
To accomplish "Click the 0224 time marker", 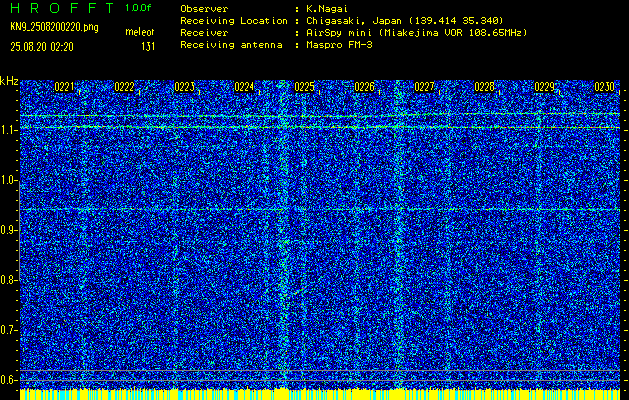I will (244, 87).
